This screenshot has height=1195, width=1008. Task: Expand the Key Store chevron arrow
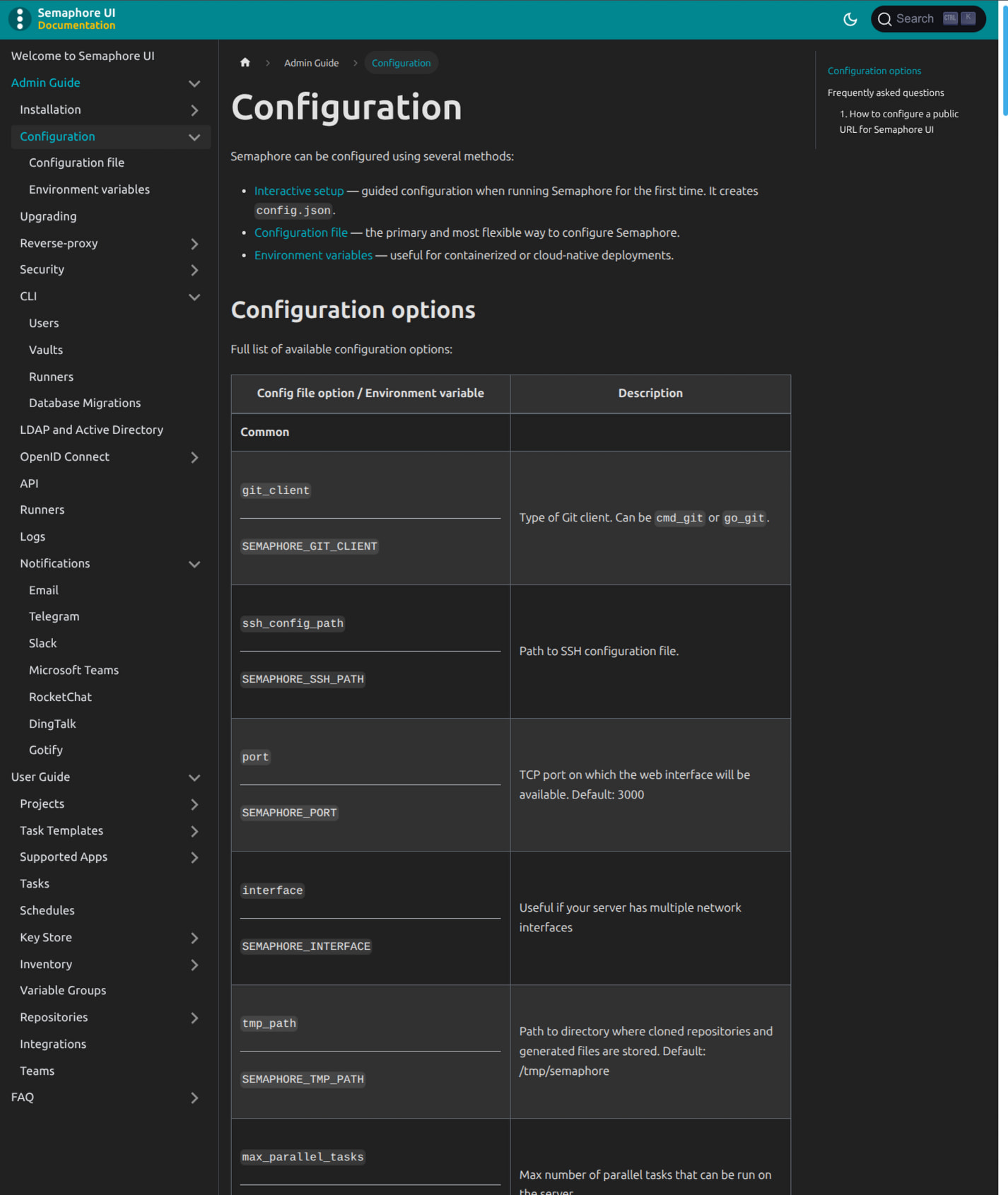click(194, 938)
